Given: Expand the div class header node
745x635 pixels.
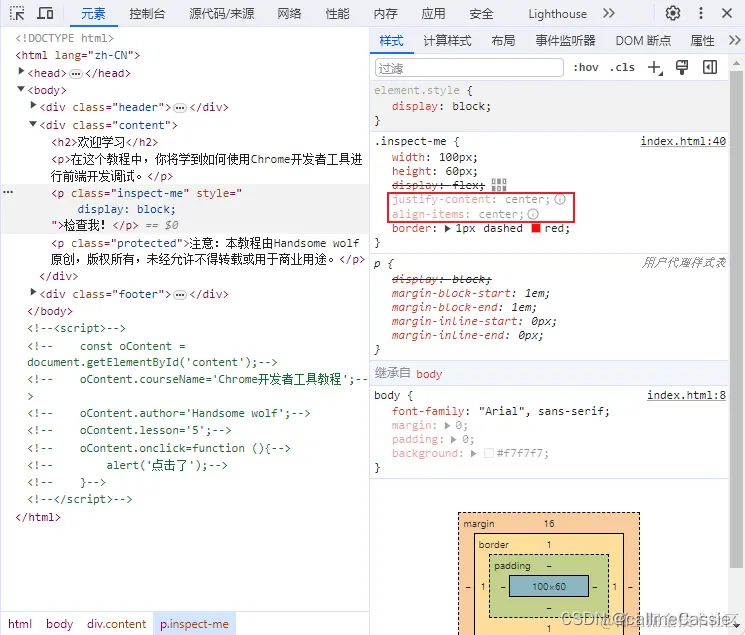Looking at the screenshot, I should click(33, 105).
